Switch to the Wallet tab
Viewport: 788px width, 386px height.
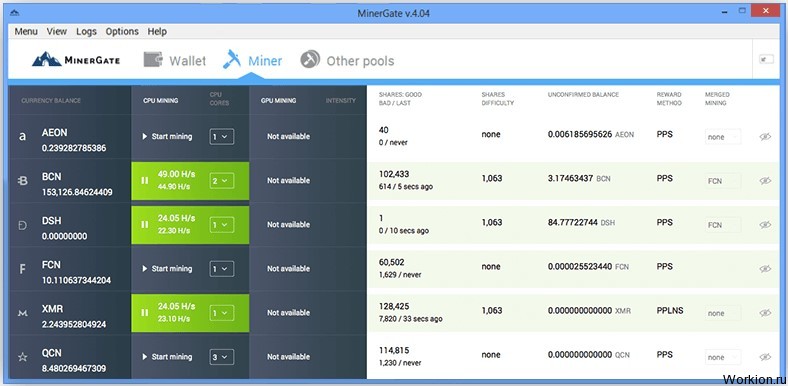coord(175,60)
